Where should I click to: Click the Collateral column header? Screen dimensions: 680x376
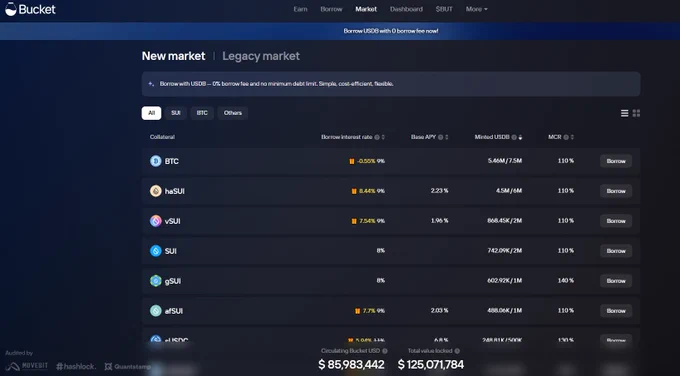[x=162, y=137]
